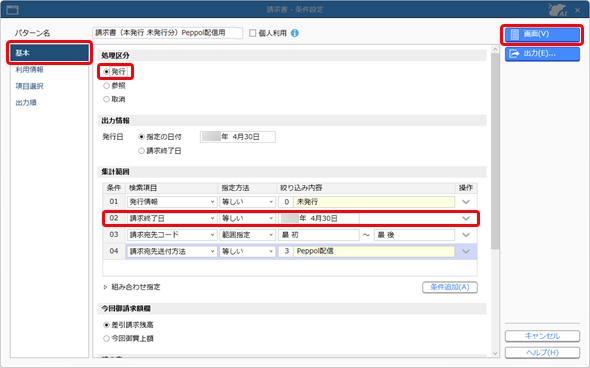
Task: Select the 取消 radio option
Action: [x=106, y=99]
